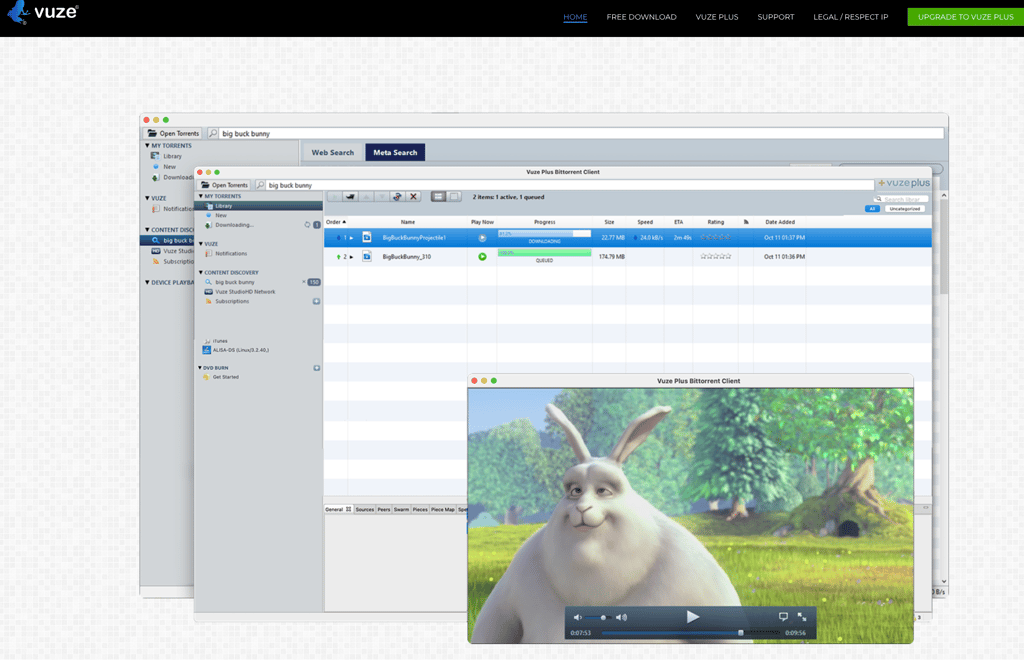Click the 150 results badge

[x=314, y=282]
